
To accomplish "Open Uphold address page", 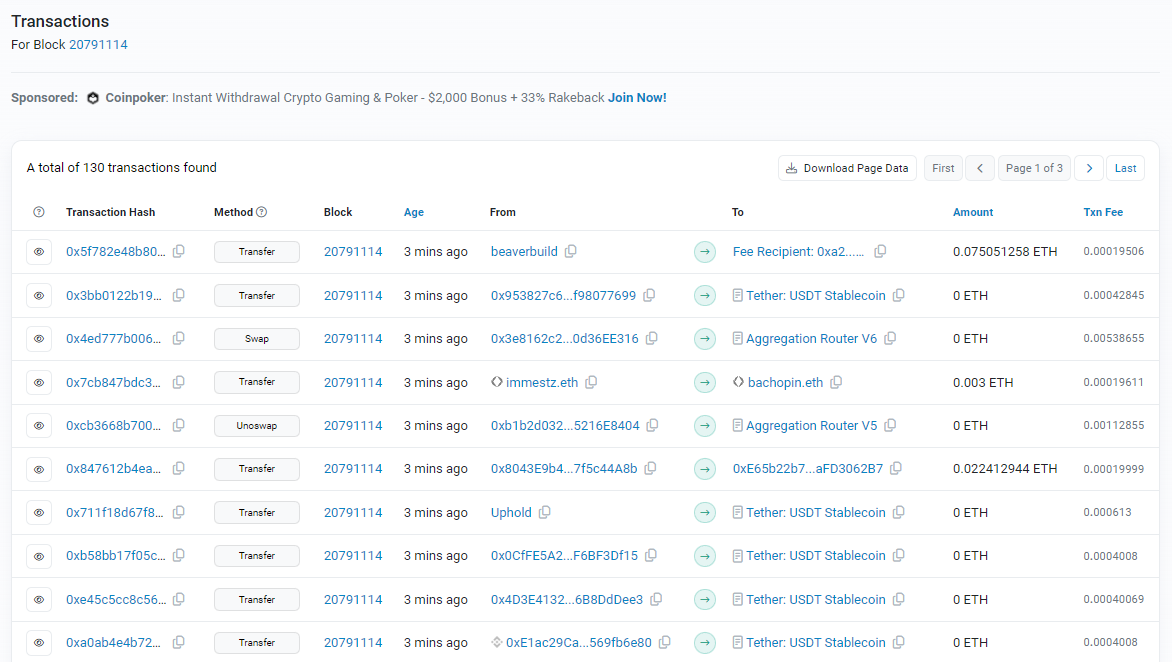I will (511, 513).
